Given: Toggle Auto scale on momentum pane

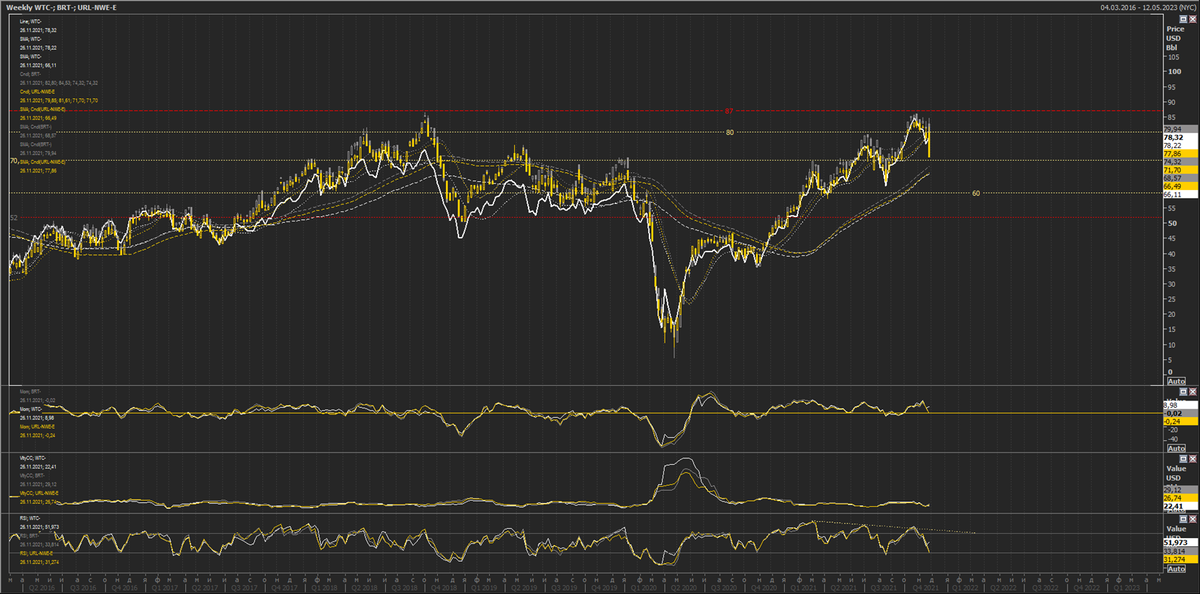Looking at the screenshot, I should point(1176,449).
